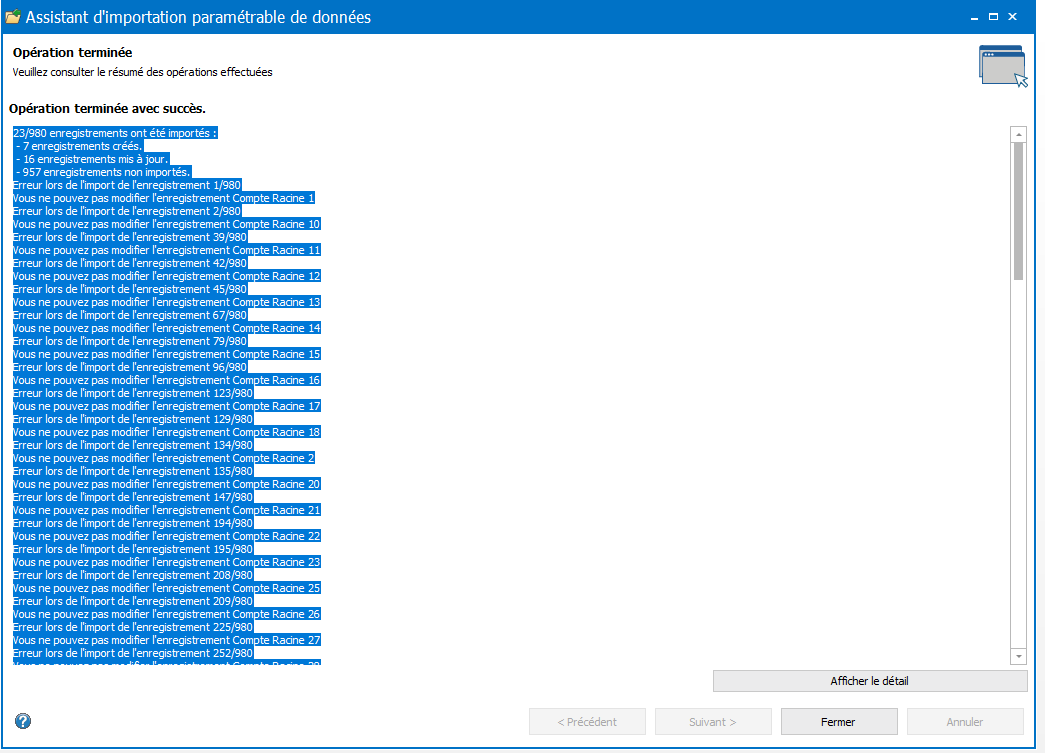The height and width of the screenshot is (753, 1045).
Task: Close window via title bar X
Action: [1012, 17]
